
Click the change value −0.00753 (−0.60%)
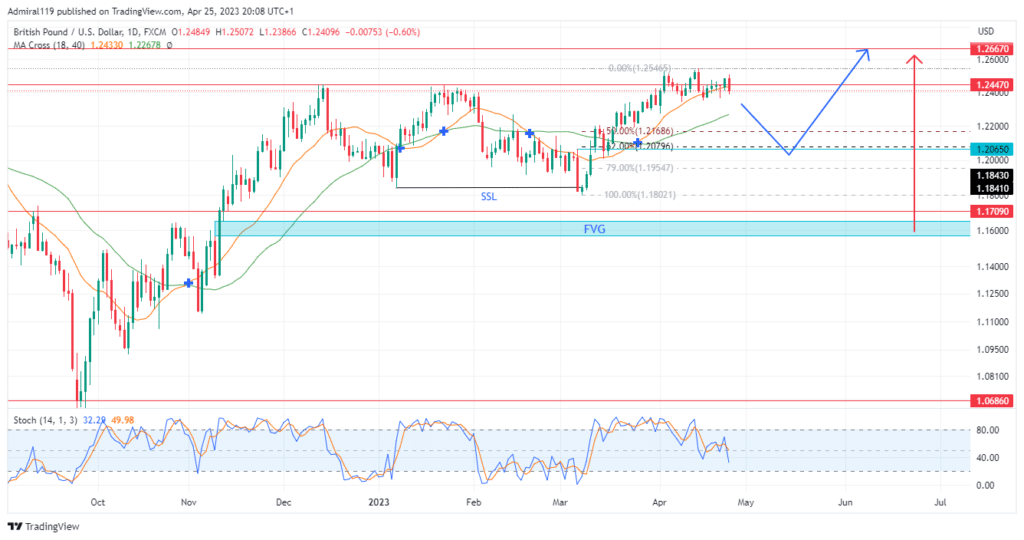[383, 31]
